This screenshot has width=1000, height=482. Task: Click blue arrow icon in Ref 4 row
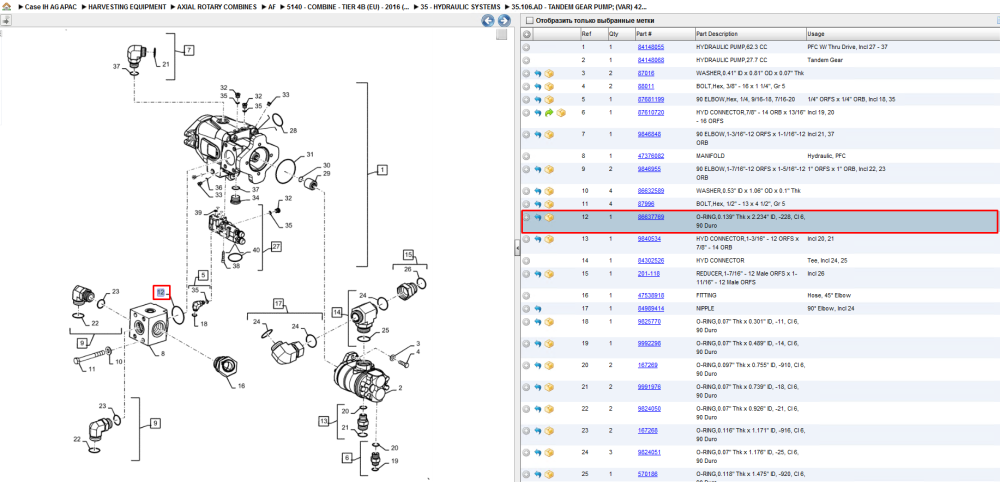pyautogui.click(x=538, y=87)
